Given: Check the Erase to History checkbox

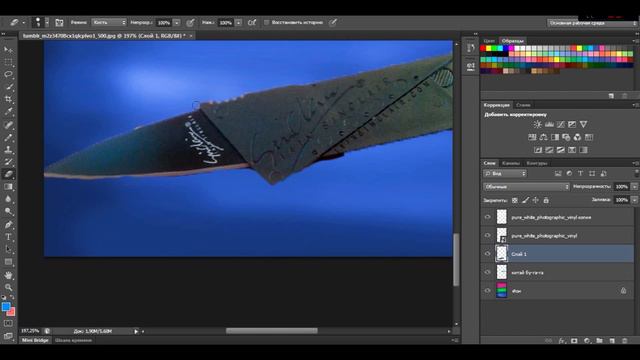Looking at the screenshot, I should 267,23.
